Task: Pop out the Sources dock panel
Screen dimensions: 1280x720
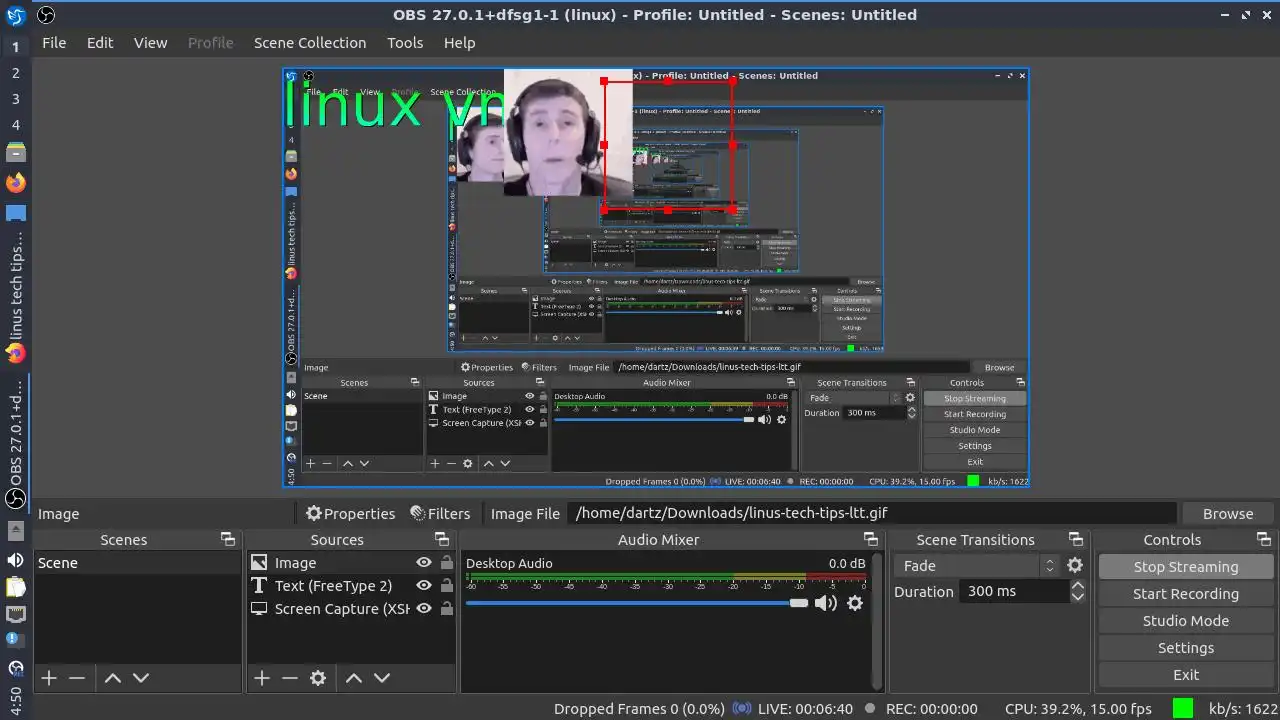Action: pos(442,539)
